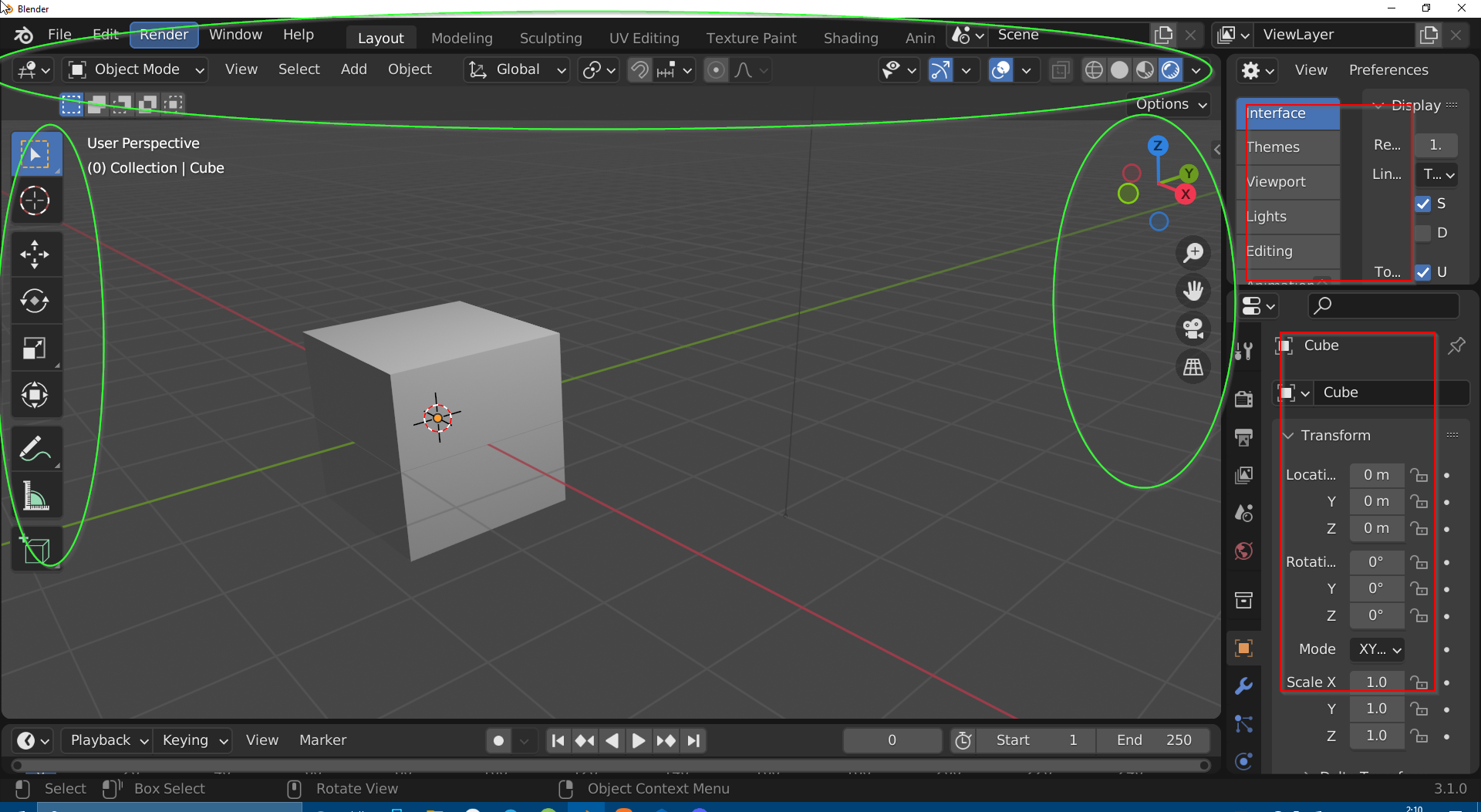This screenshot has height=812, width=1481.
Task: Open the Render menu
Action: [x=164, y=35]
